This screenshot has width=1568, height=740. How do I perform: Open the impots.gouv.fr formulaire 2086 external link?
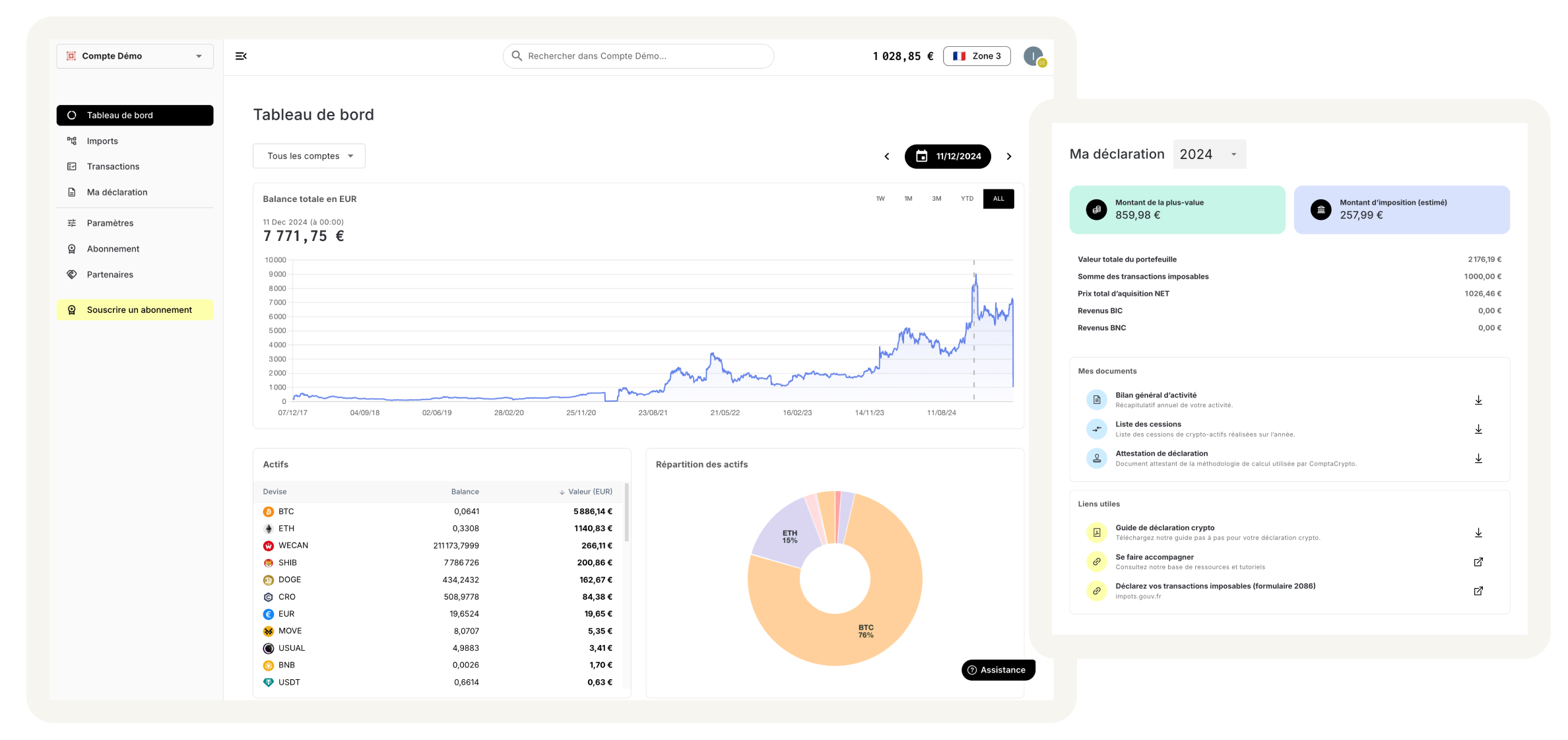click(x=1478, y=591)
